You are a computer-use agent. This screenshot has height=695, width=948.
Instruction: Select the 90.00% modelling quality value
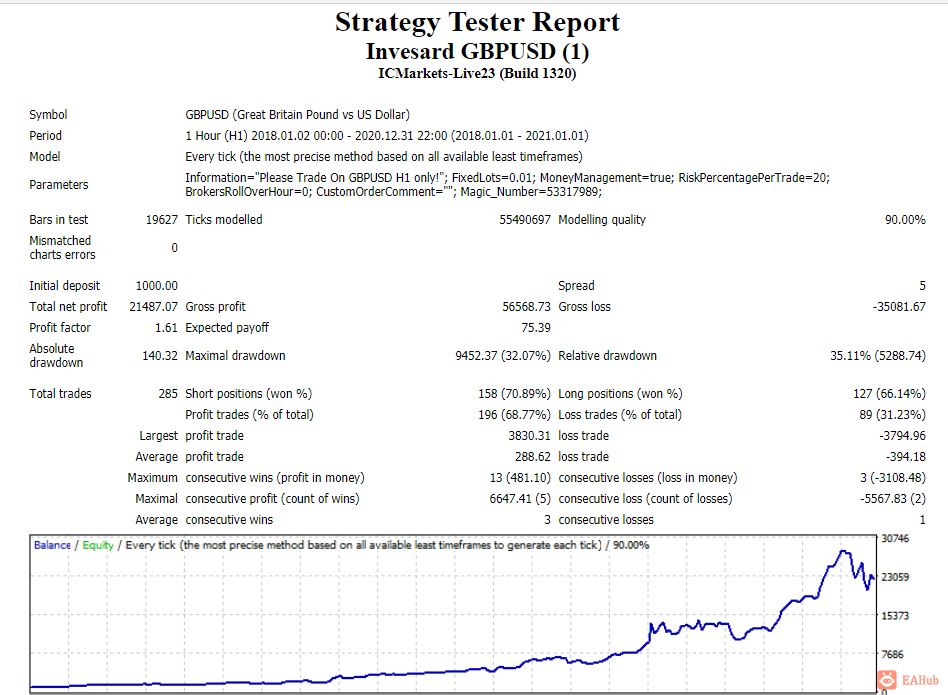pos(905,219)
